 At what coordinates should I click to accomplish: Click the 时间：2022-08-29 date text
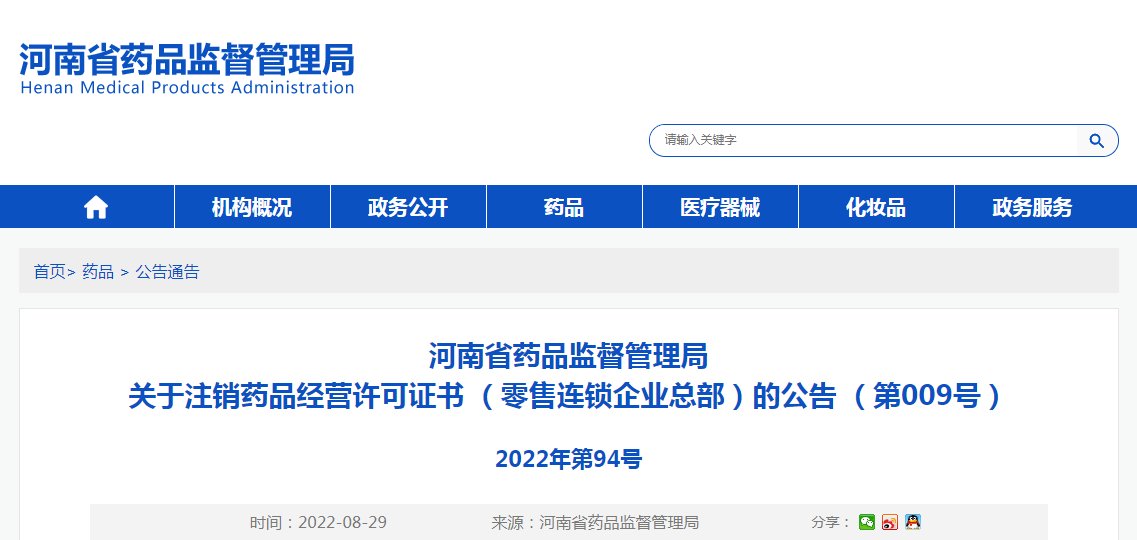pyautogui.click(x=318, y=523)
